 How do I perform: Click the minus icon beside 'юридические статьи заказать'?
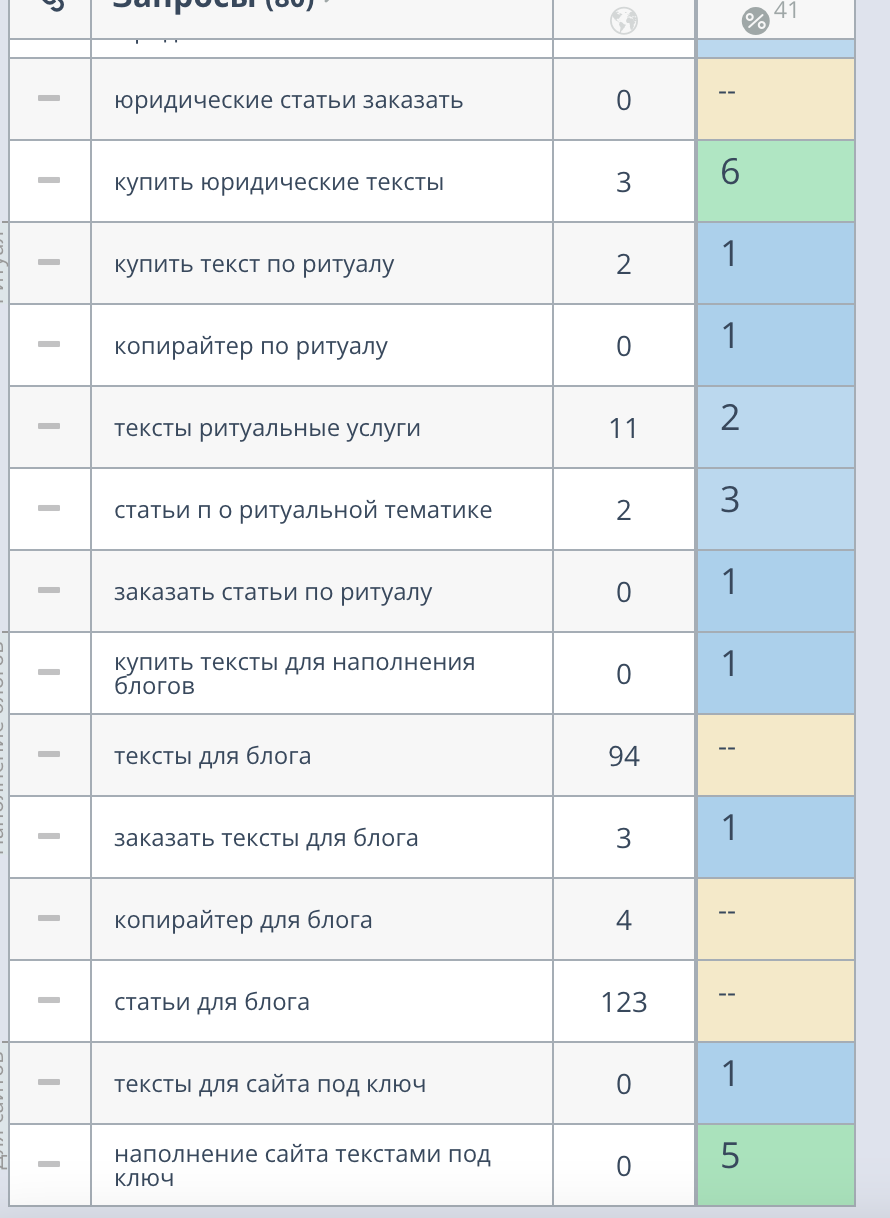tap(49, 98)
